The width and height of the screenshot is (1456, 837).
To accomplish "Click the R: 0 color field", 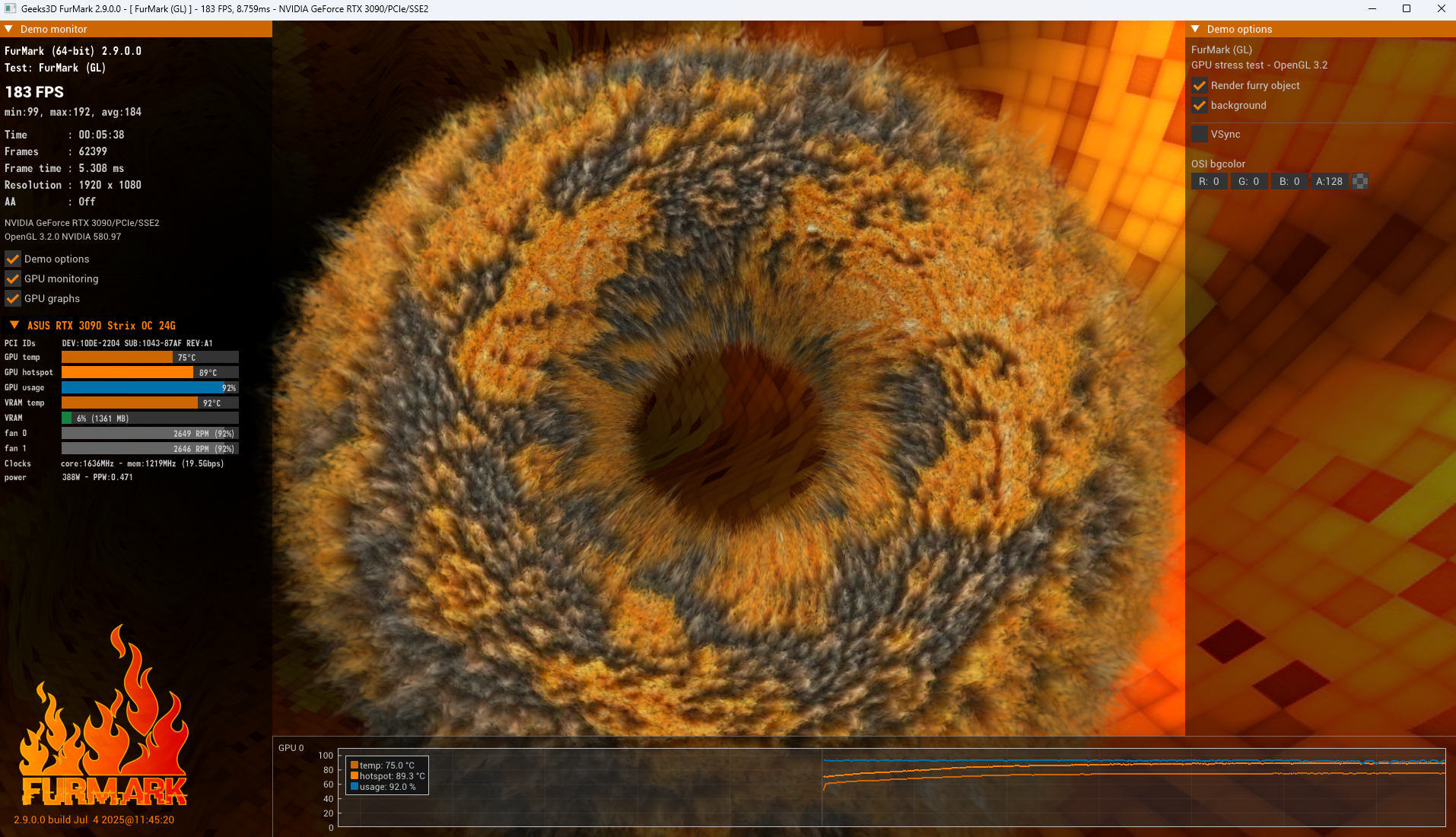I will click(x=1210, y=181).
